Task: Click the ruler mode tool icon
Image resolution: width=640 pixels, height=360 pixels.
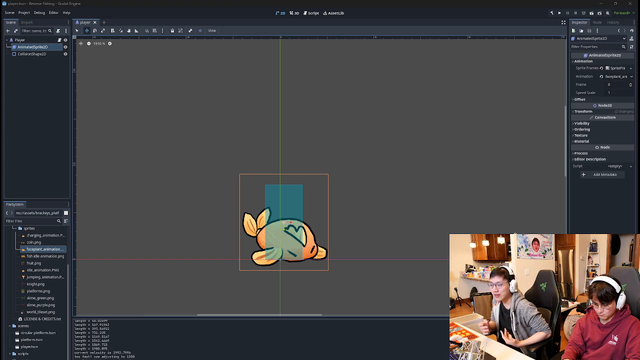Action: [136, 31]
